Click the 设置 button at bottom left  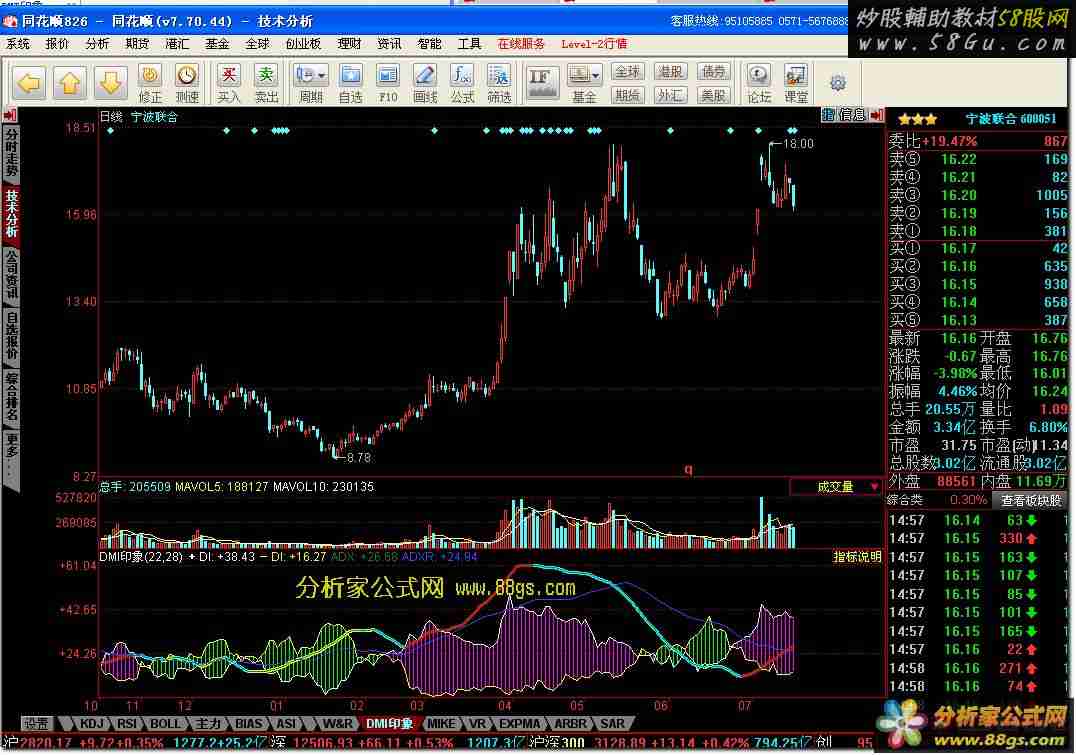point(37,723)
